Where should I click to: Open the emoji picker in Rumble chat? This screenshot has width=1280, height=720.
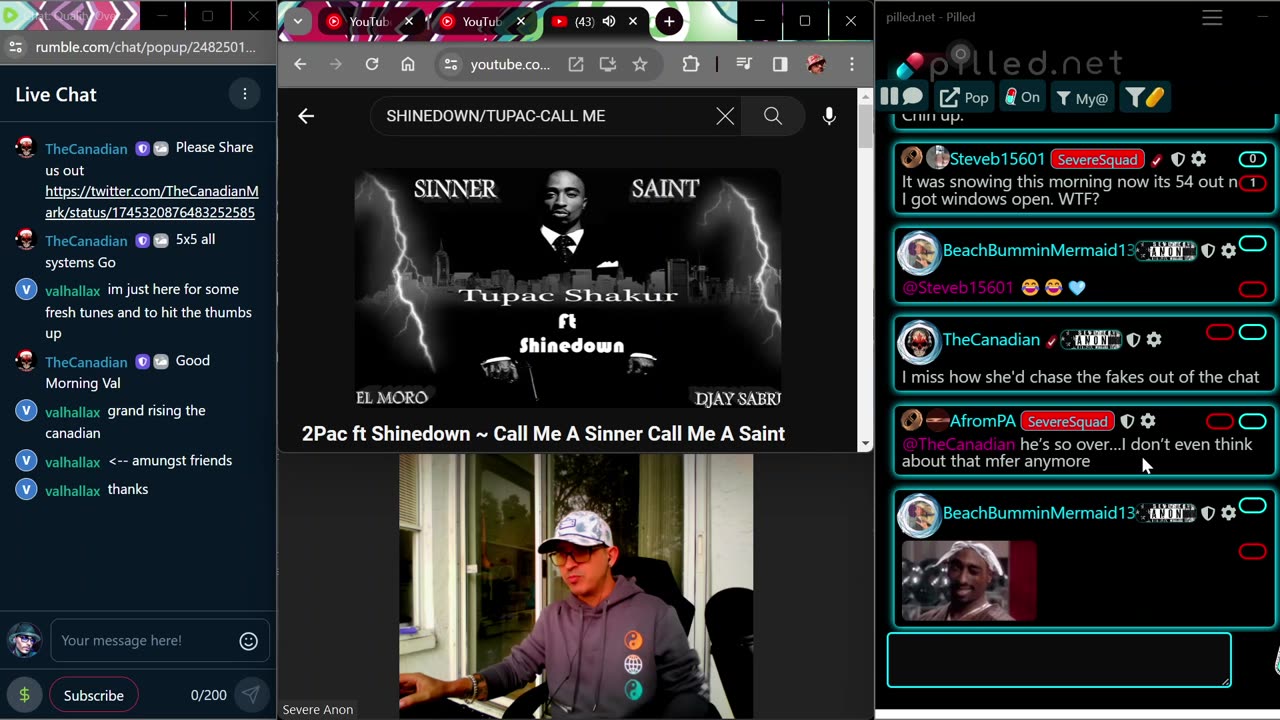(x=249, y=641)
